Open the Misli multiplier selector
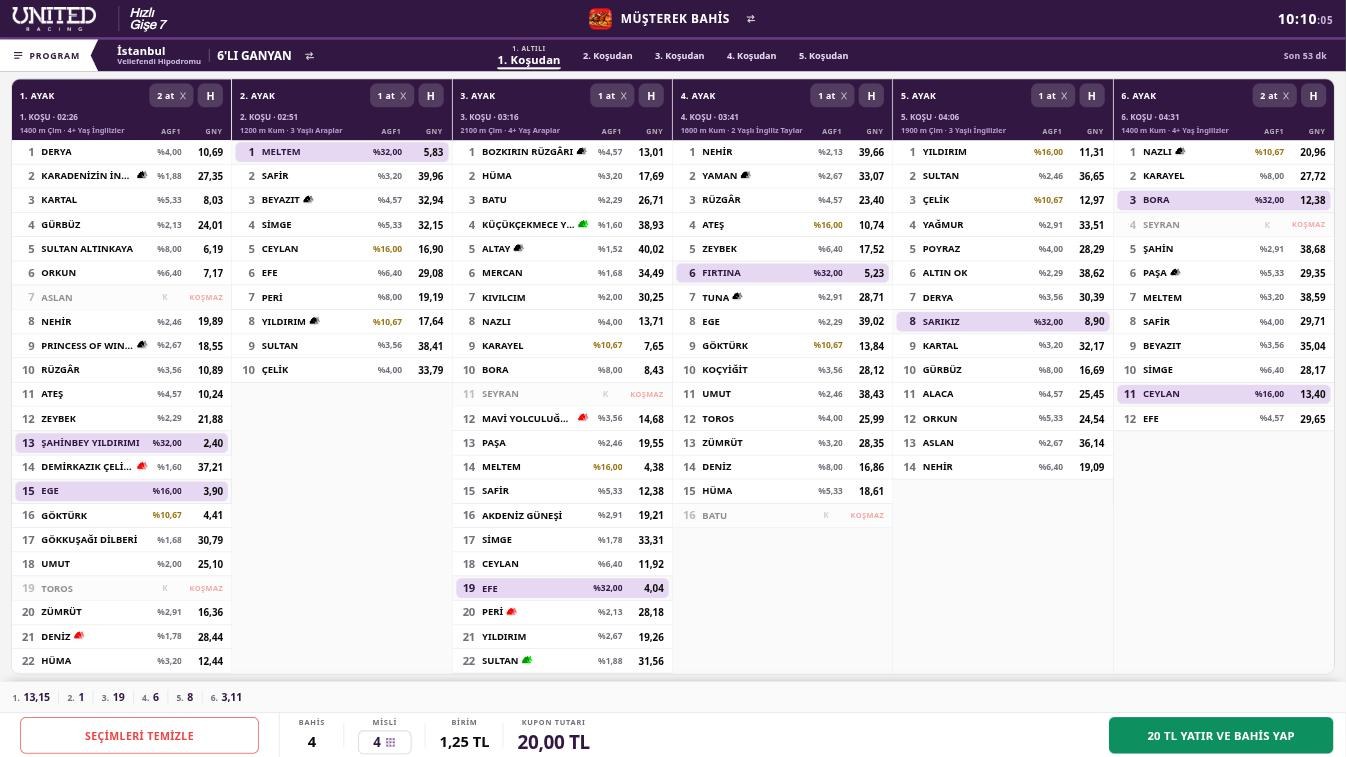 tap(385, 742)
